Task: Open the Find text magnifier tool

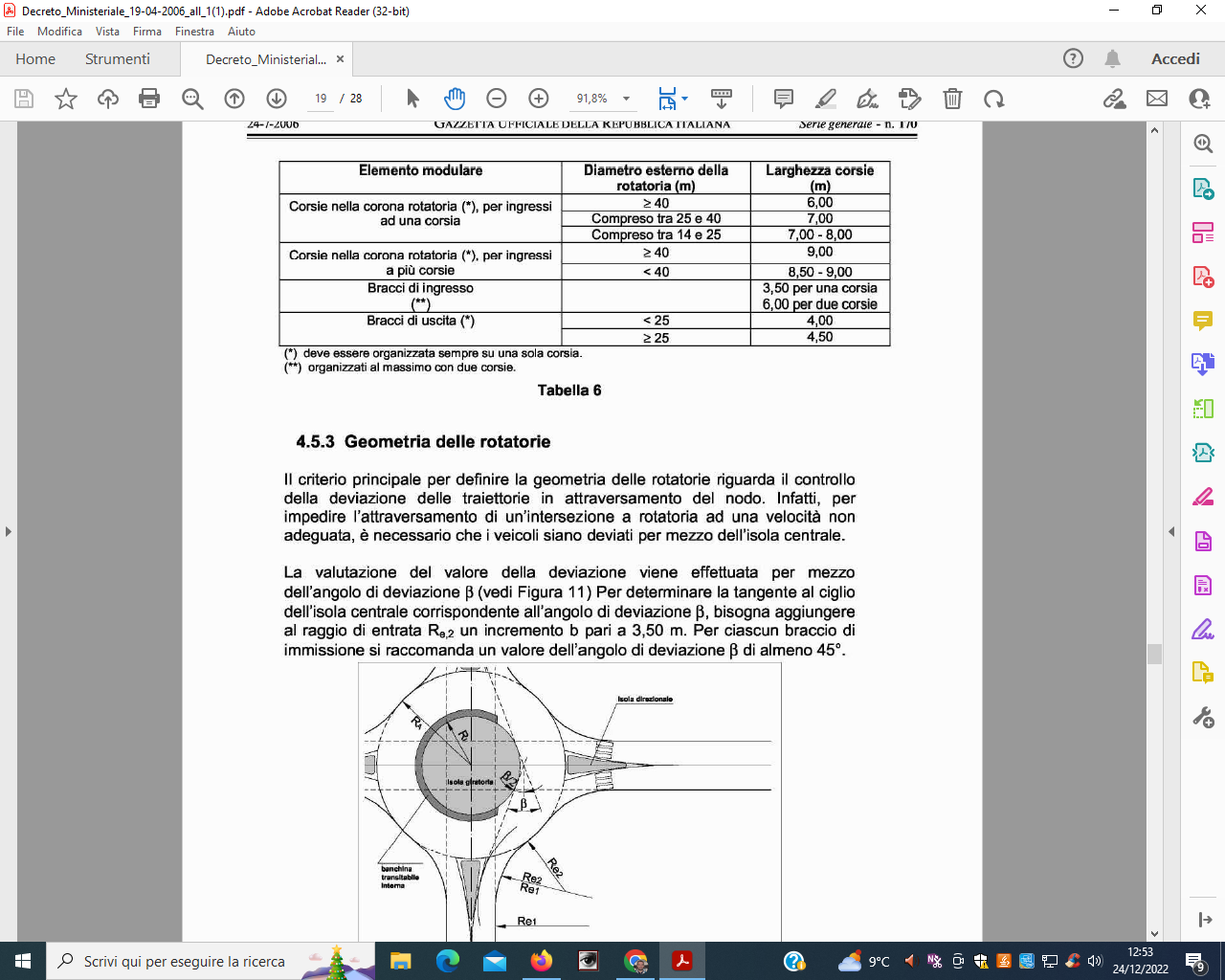Action: 192,99
